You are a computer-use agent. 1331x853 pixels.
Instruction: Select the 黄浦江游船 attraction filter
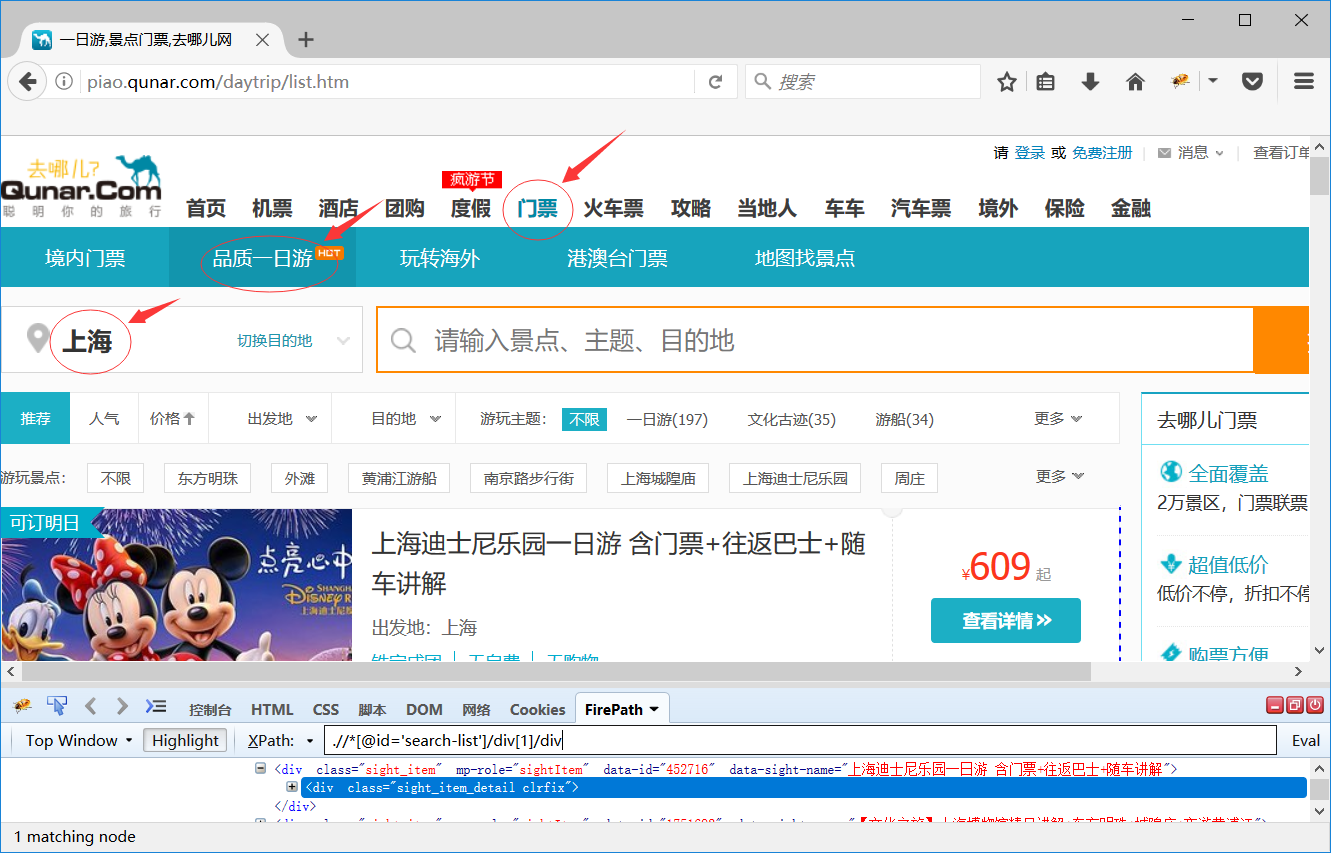(399, 478)
